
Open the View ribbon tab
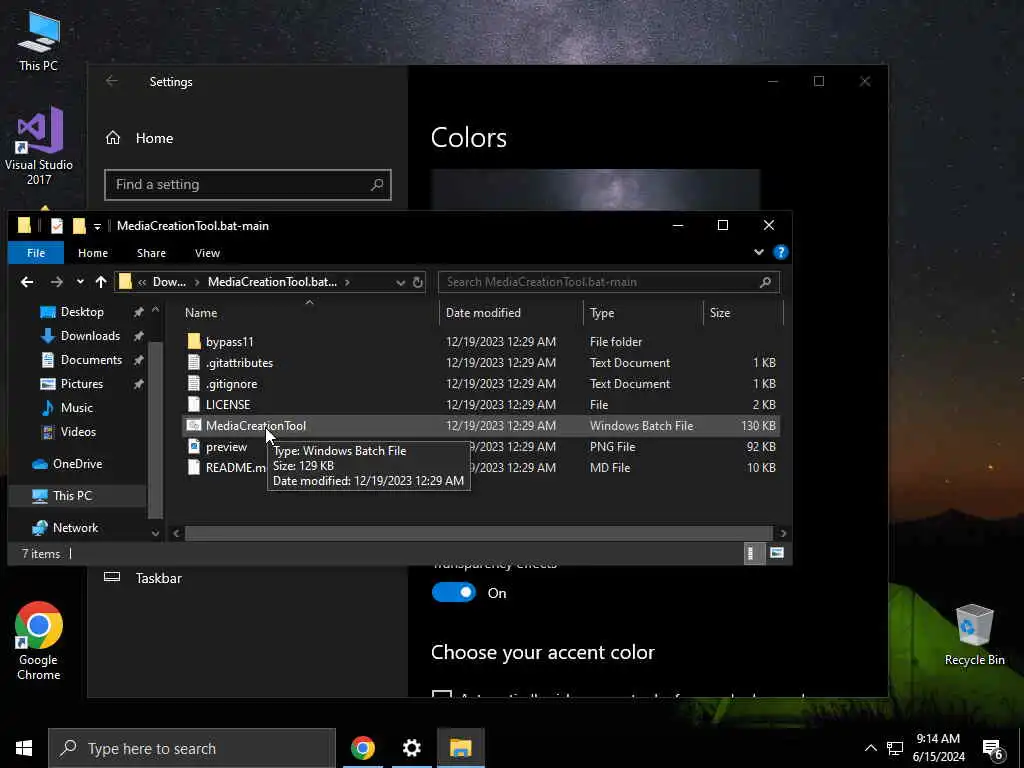207,253
